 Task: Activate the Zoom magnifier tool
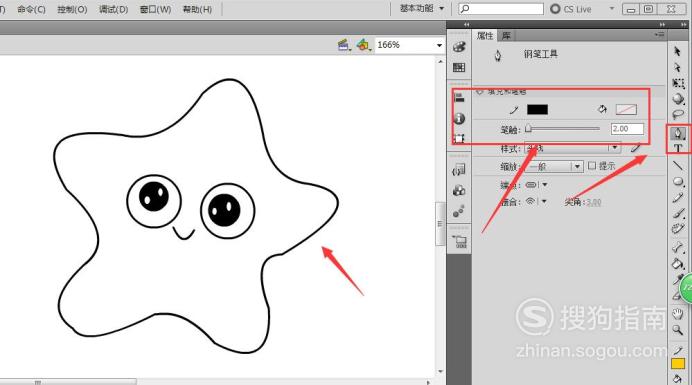(677, 330)
